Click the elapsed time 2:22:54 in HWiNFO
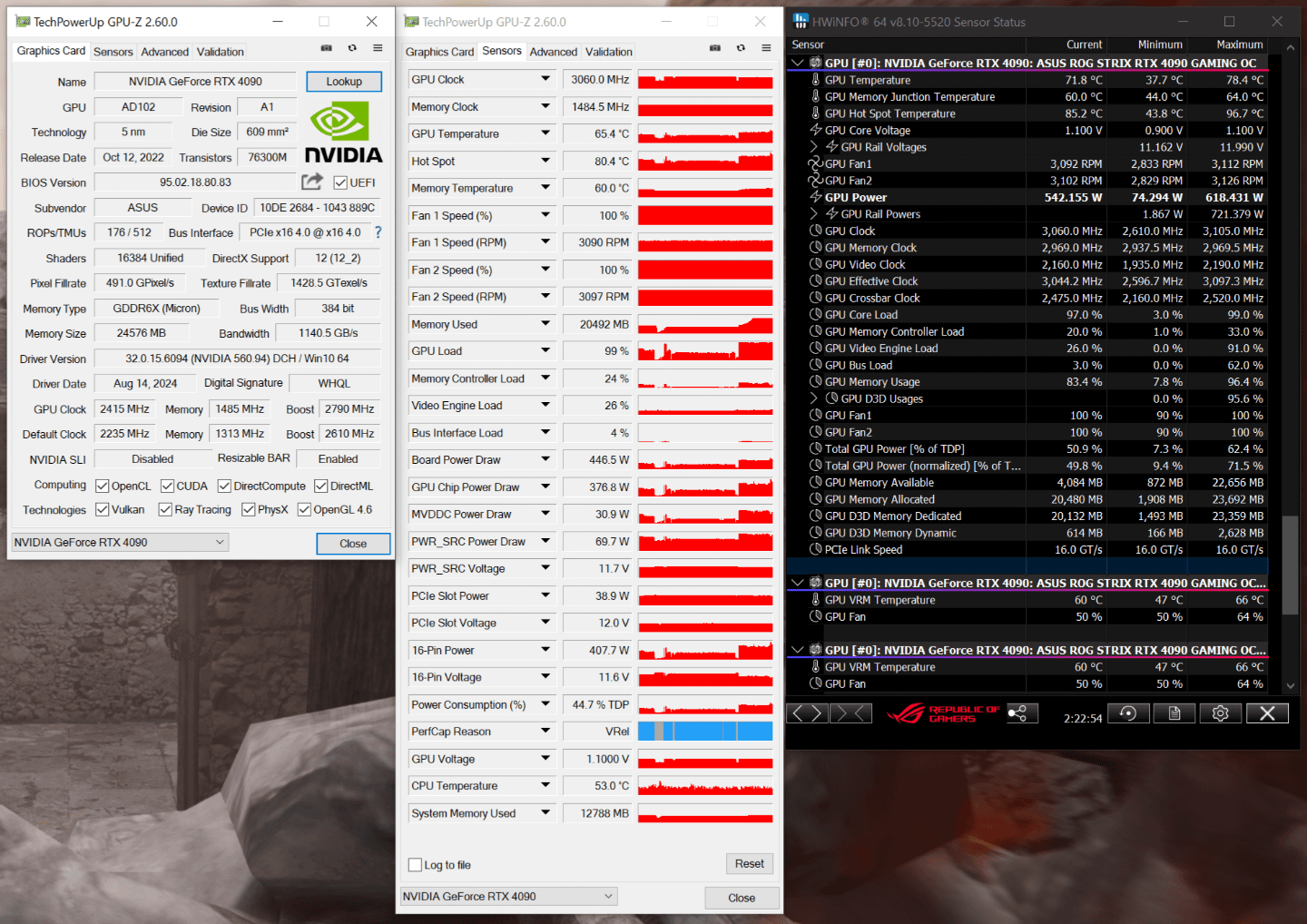 click(x=1083, y=718)
